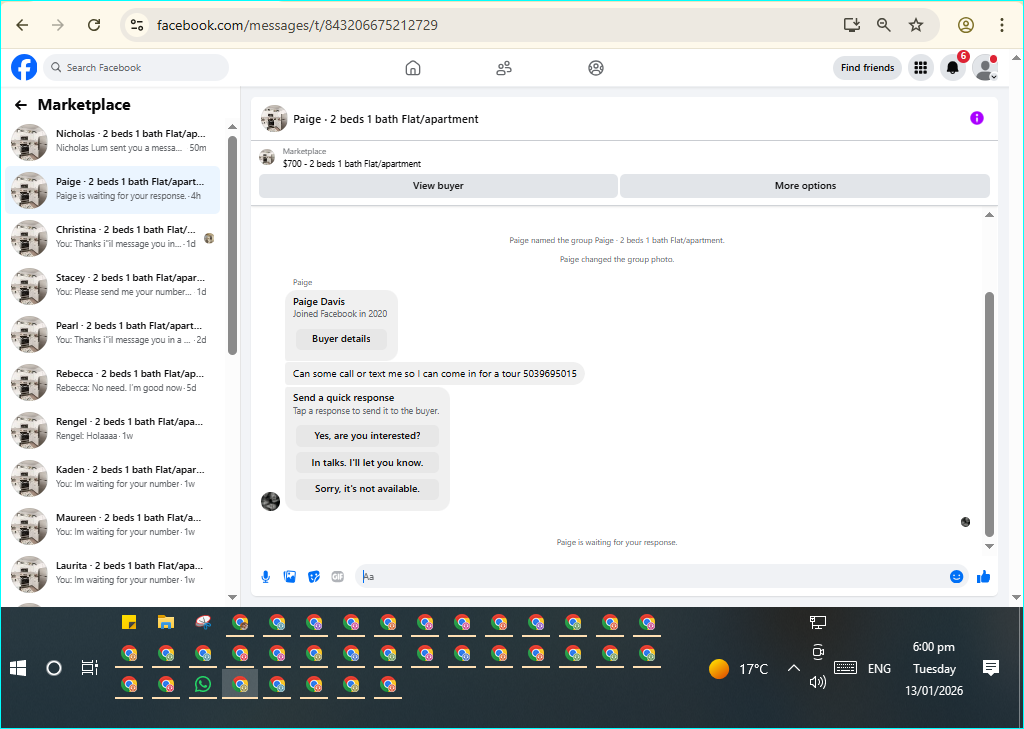
Task: Open Laurita conversation in the list
Action: [x=113, y=574]
